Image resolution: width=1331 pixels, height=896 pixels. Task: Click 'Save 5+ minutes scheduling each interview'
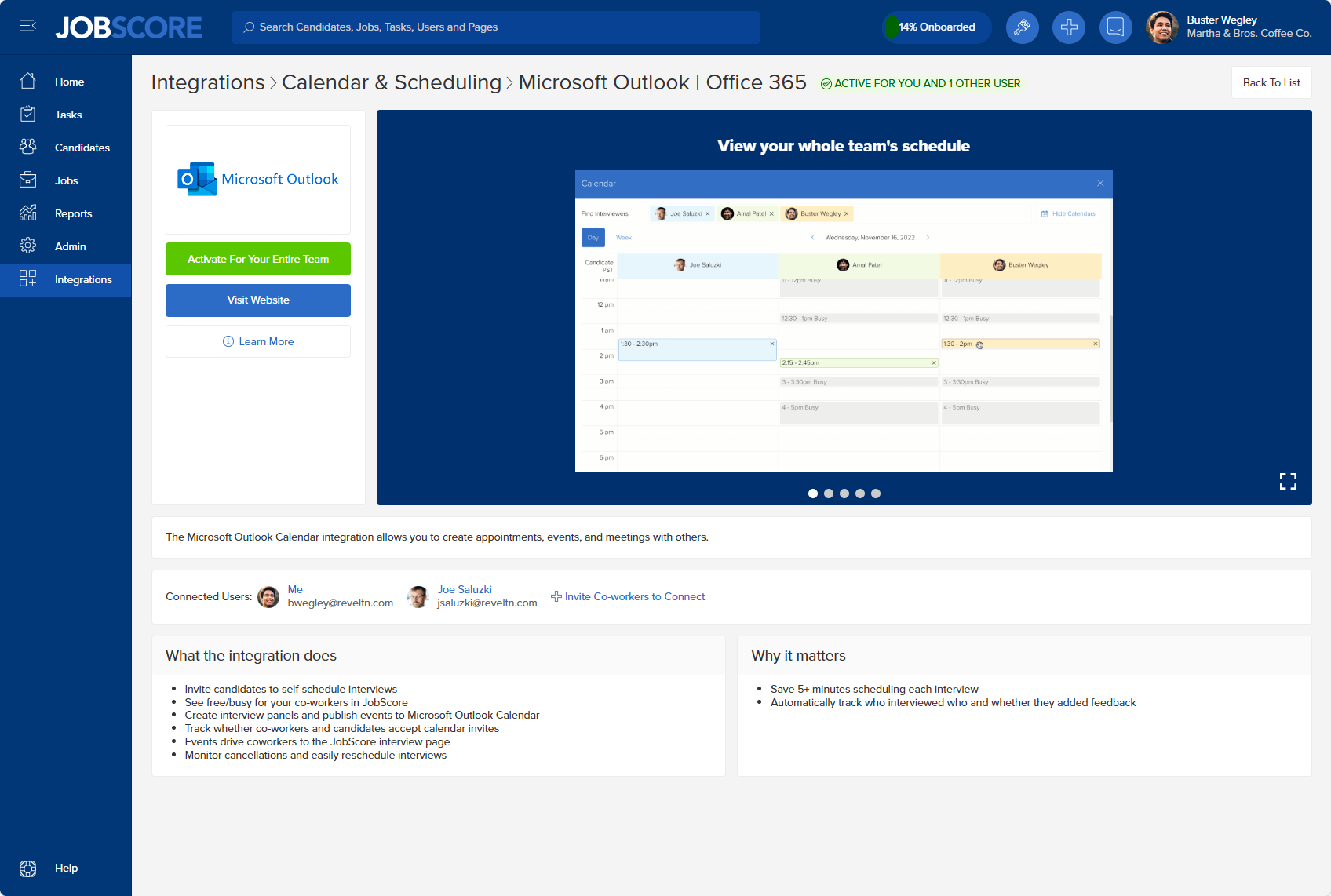pyautogui.click(x=875, y=690)
